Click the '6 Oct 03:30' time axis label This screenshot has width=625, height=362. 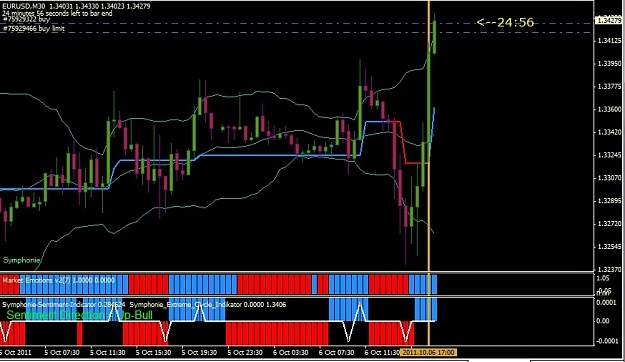point(291,353)
